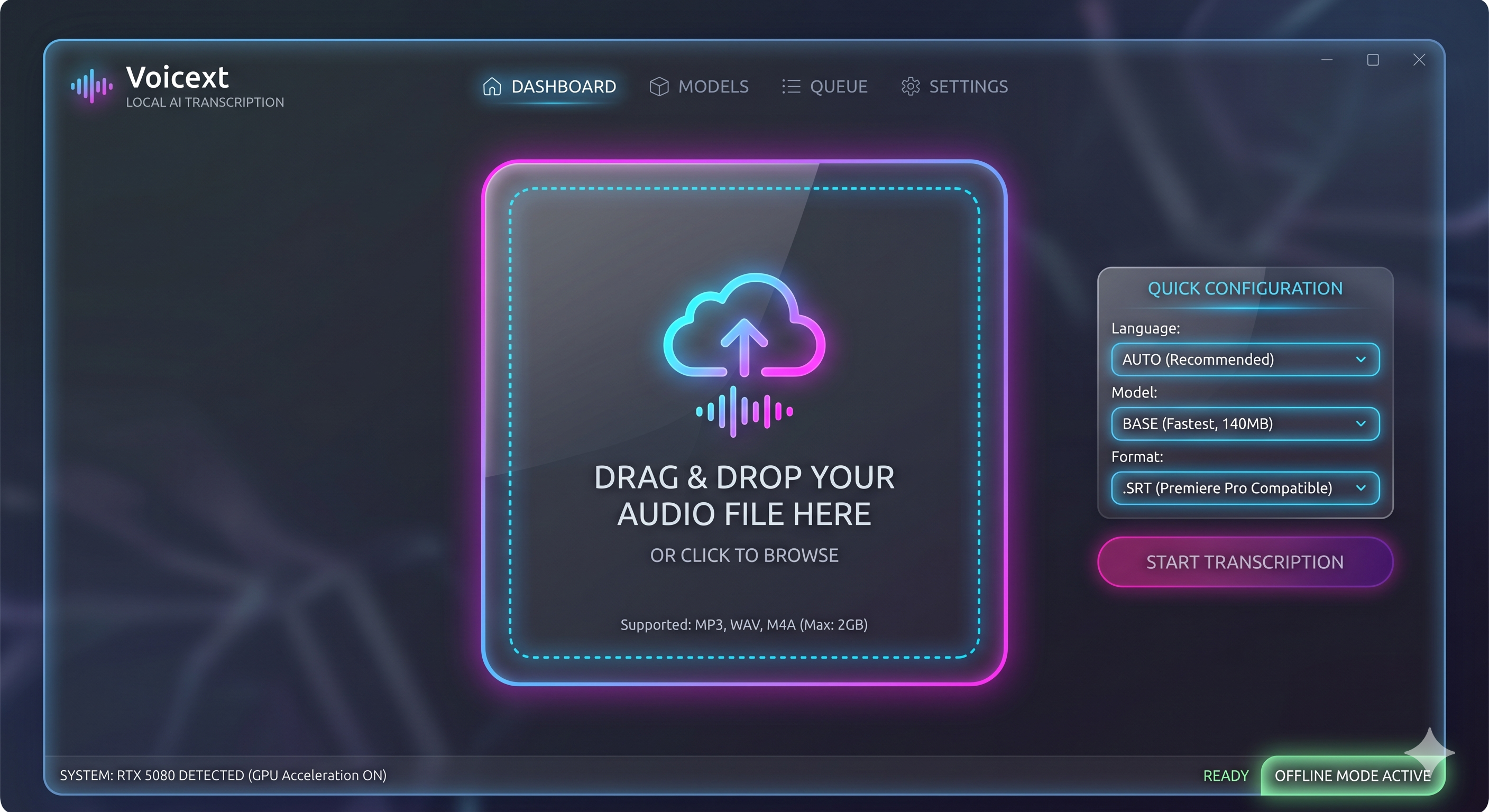Click OR CLICK TO BROWSE text
Image resolution: width=1489 pixels, height=812 pixels.
[744, 556]
